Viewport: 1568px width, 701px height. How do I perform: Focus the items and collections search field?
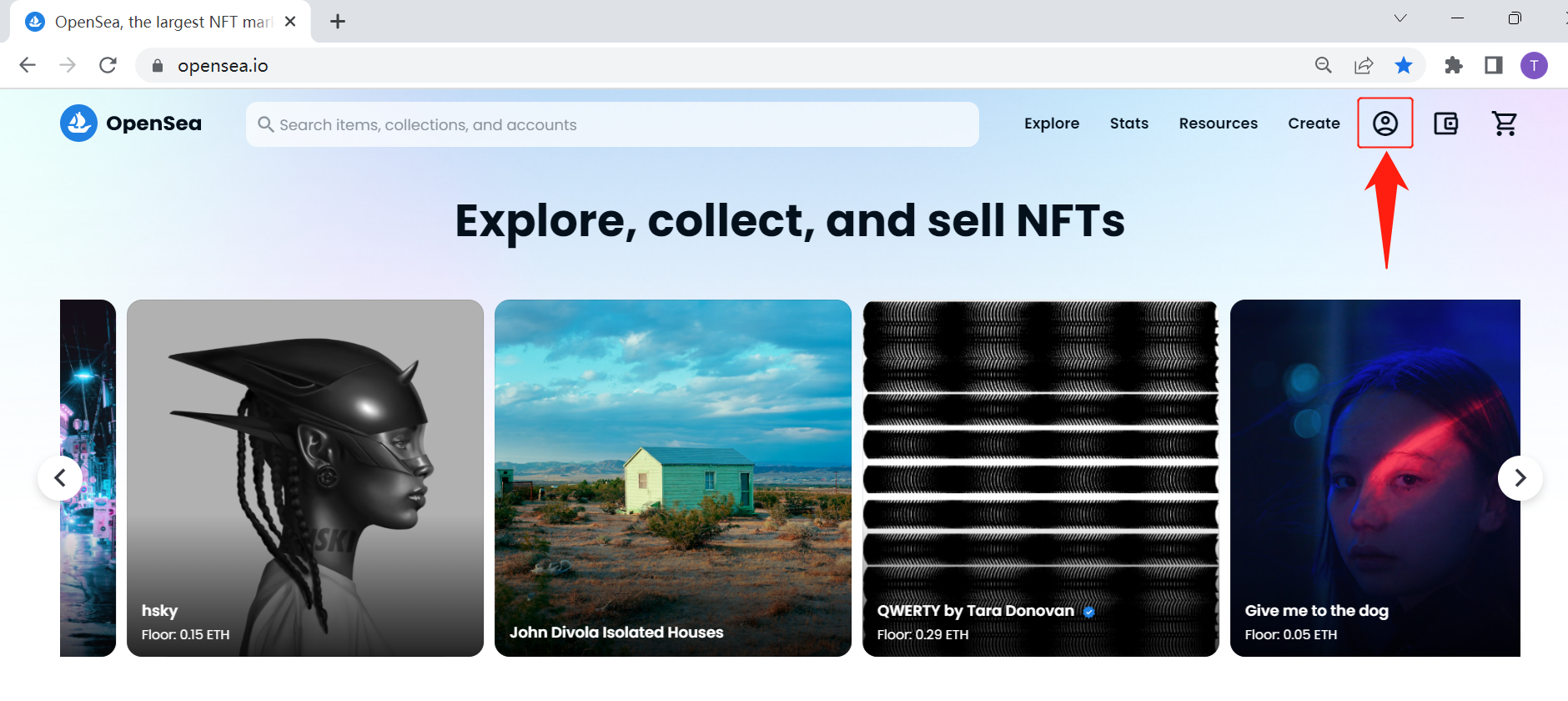pos(612,124)
